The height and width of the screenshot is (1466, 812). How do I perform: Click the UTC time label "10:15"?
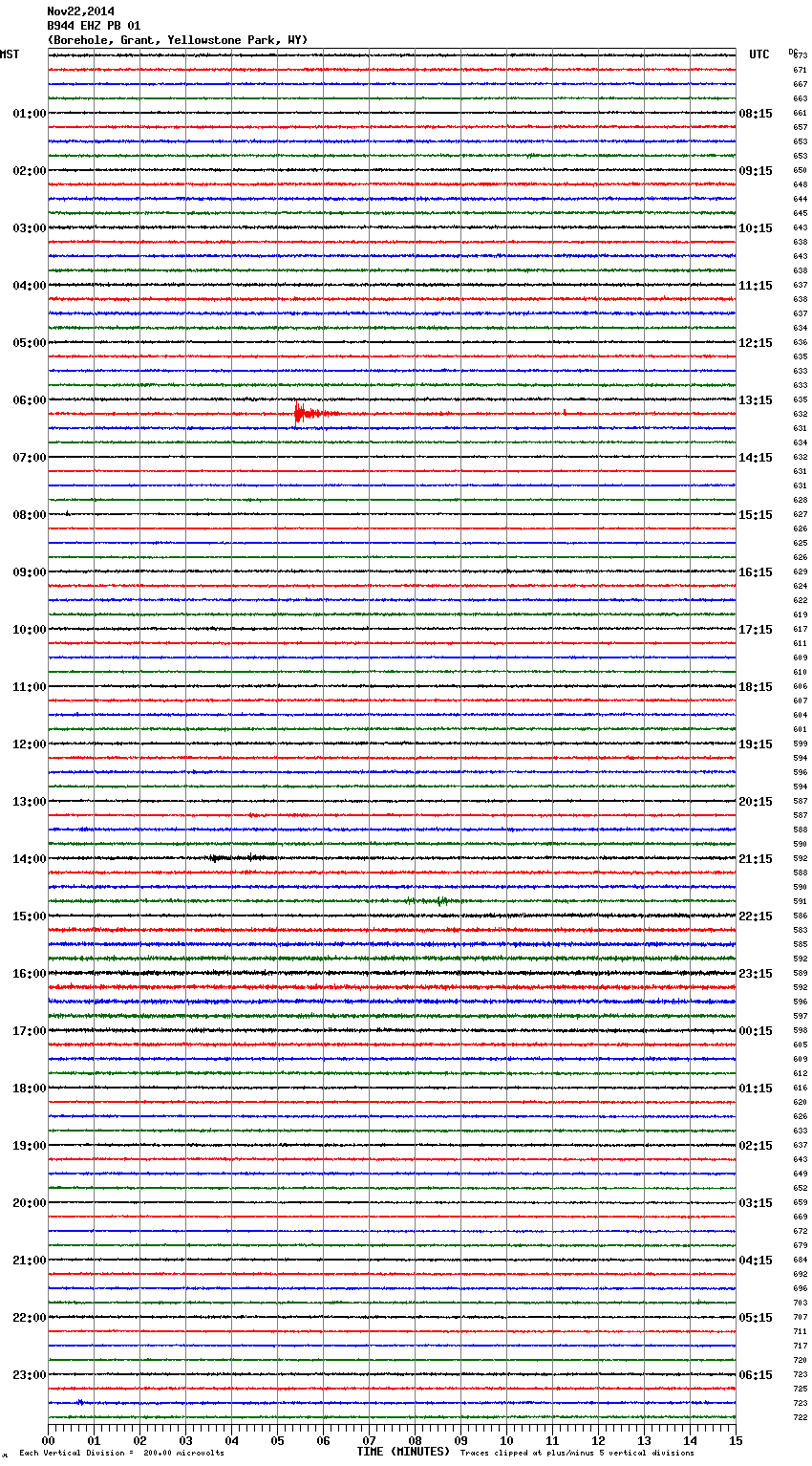[756, 228]
